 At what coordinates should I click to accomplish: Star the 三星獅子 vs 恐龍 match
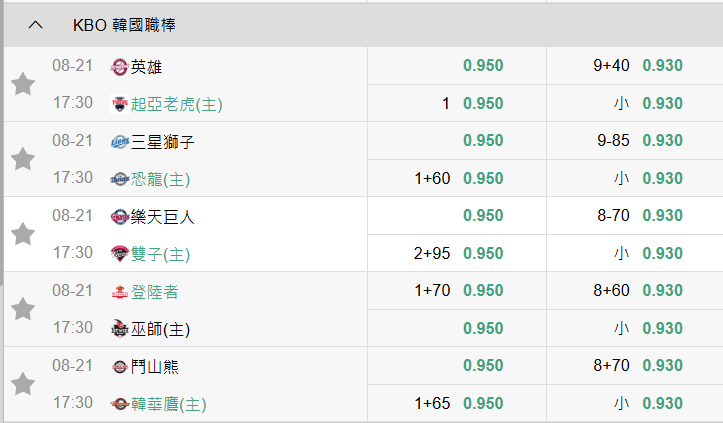pos(23,159)
